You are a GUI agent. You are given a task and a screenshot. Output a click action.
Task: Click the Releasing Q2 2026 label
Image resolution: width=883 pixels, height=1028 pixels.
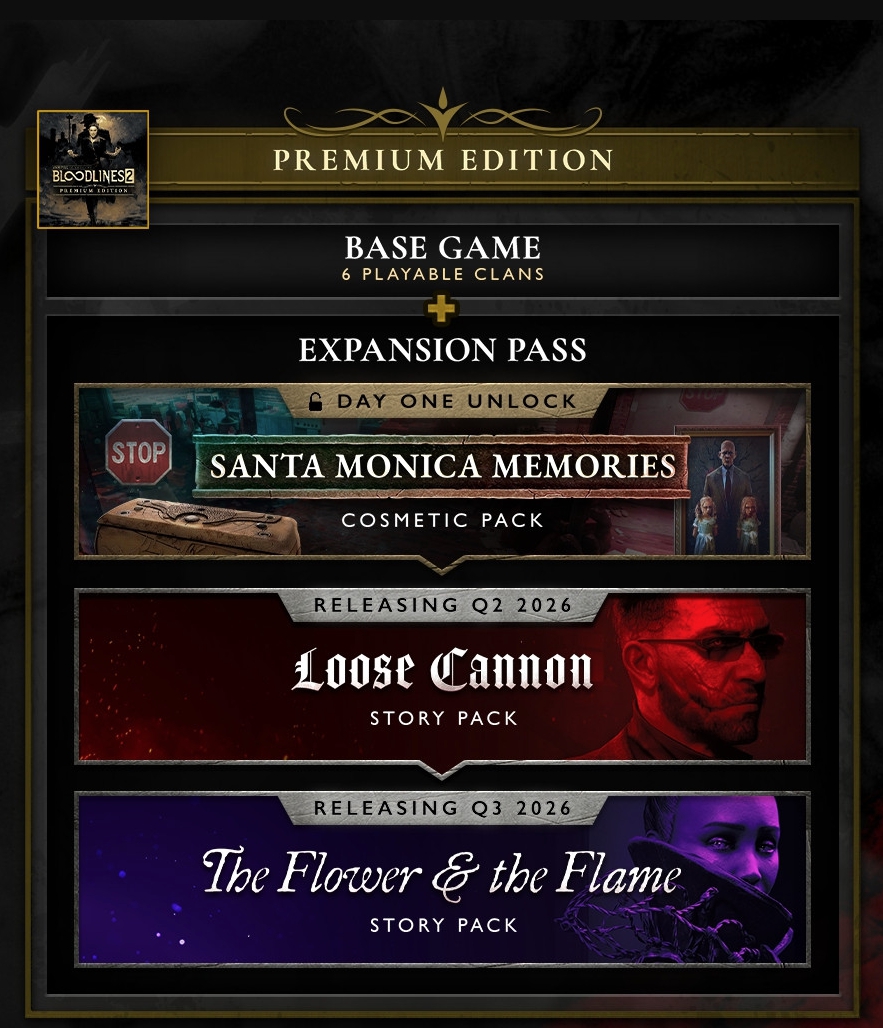point(443,605)
